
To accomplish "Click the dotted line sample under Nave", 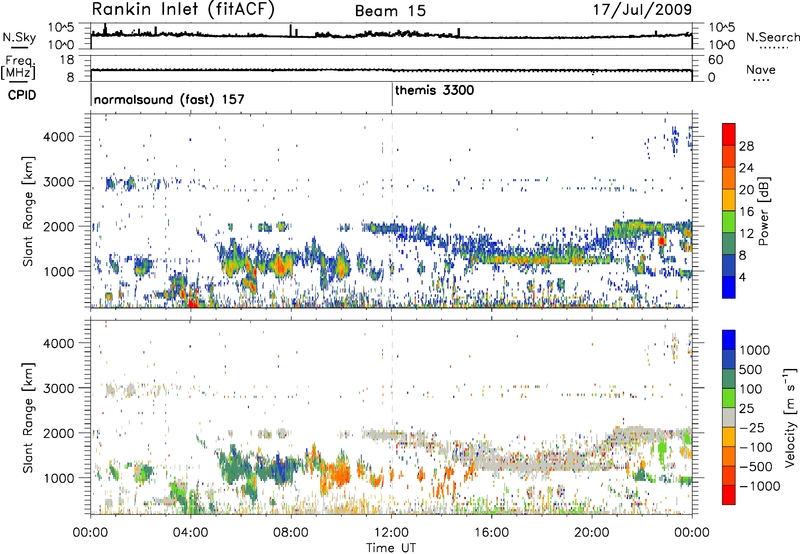I will (x=761, y=81).
